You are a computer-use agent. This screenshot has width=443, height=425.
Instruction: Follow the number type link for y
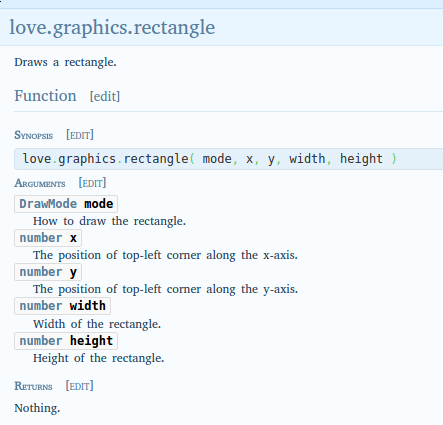pyautogui.click(x=41, y=272)
